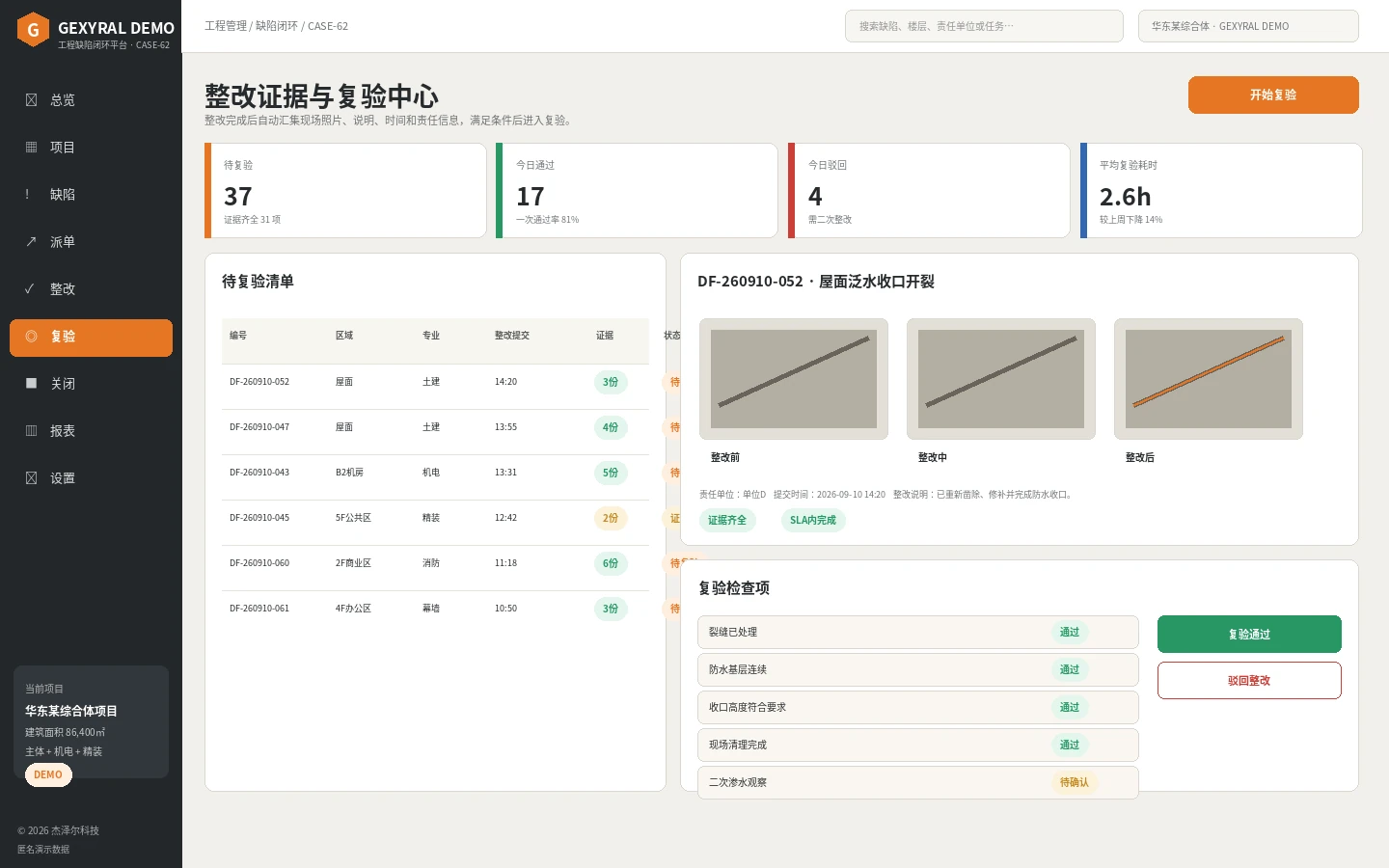Click the SLA内完成 tag

click(813, 520)
